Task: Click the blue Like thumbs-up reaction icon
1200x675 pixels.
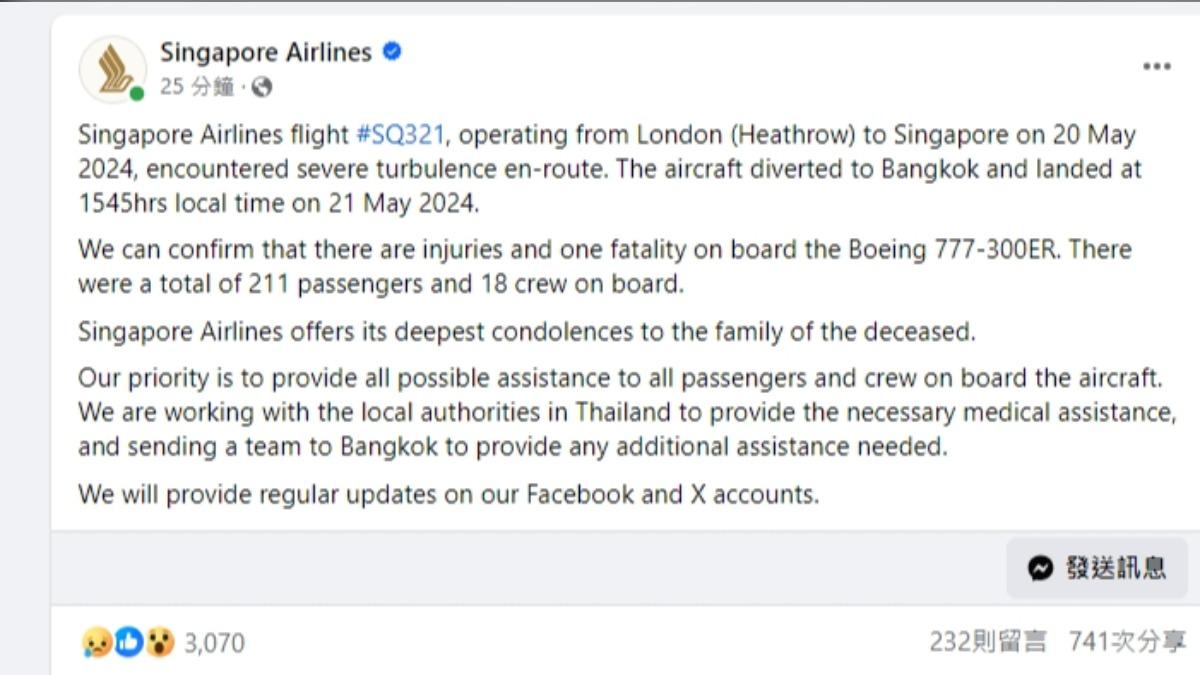Action: pos(128,642)
